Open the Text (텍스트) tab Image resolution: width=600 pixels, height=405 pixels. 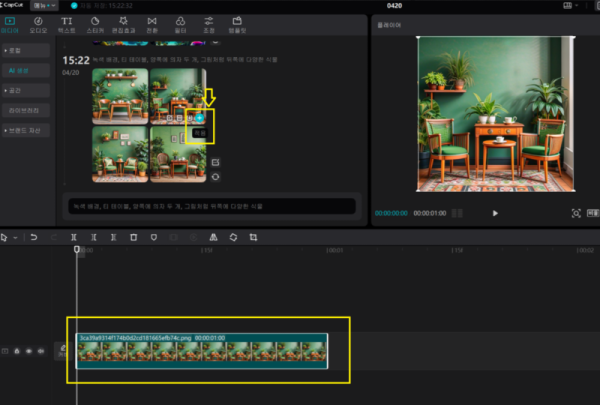(x=67, y=23)
